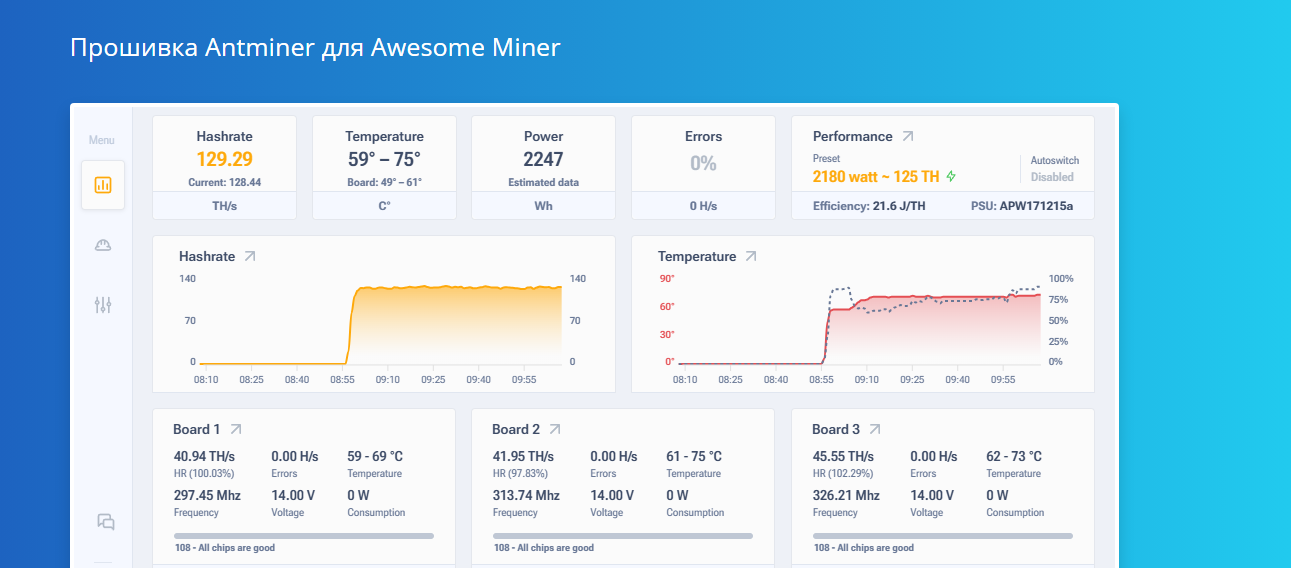Expand the Performance panel via arrow icon

907,136
